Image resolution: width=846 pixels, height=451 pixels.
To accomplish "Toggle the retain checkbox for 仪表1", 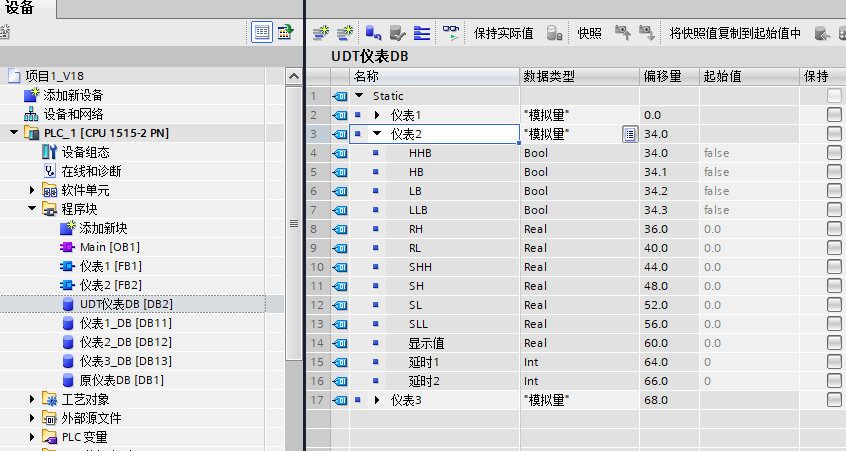I will click(834, 115).
